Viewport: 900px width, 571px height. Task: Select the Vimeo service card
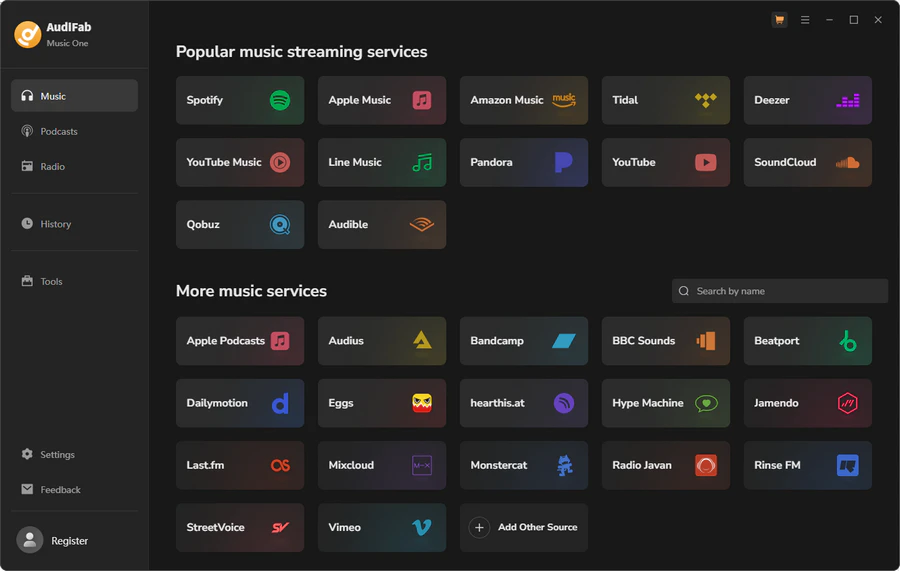coord(382,527)
